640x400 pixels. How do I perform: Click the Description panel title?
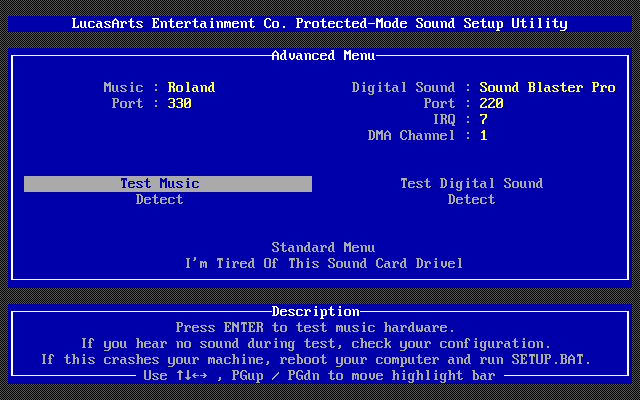tap(316, 312)
